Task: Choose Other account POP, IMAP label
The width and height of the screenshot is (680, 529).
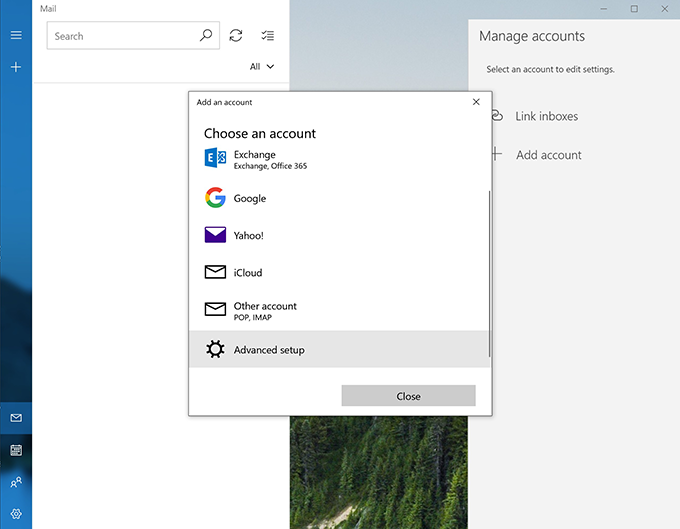Action: tap(265, 311)
